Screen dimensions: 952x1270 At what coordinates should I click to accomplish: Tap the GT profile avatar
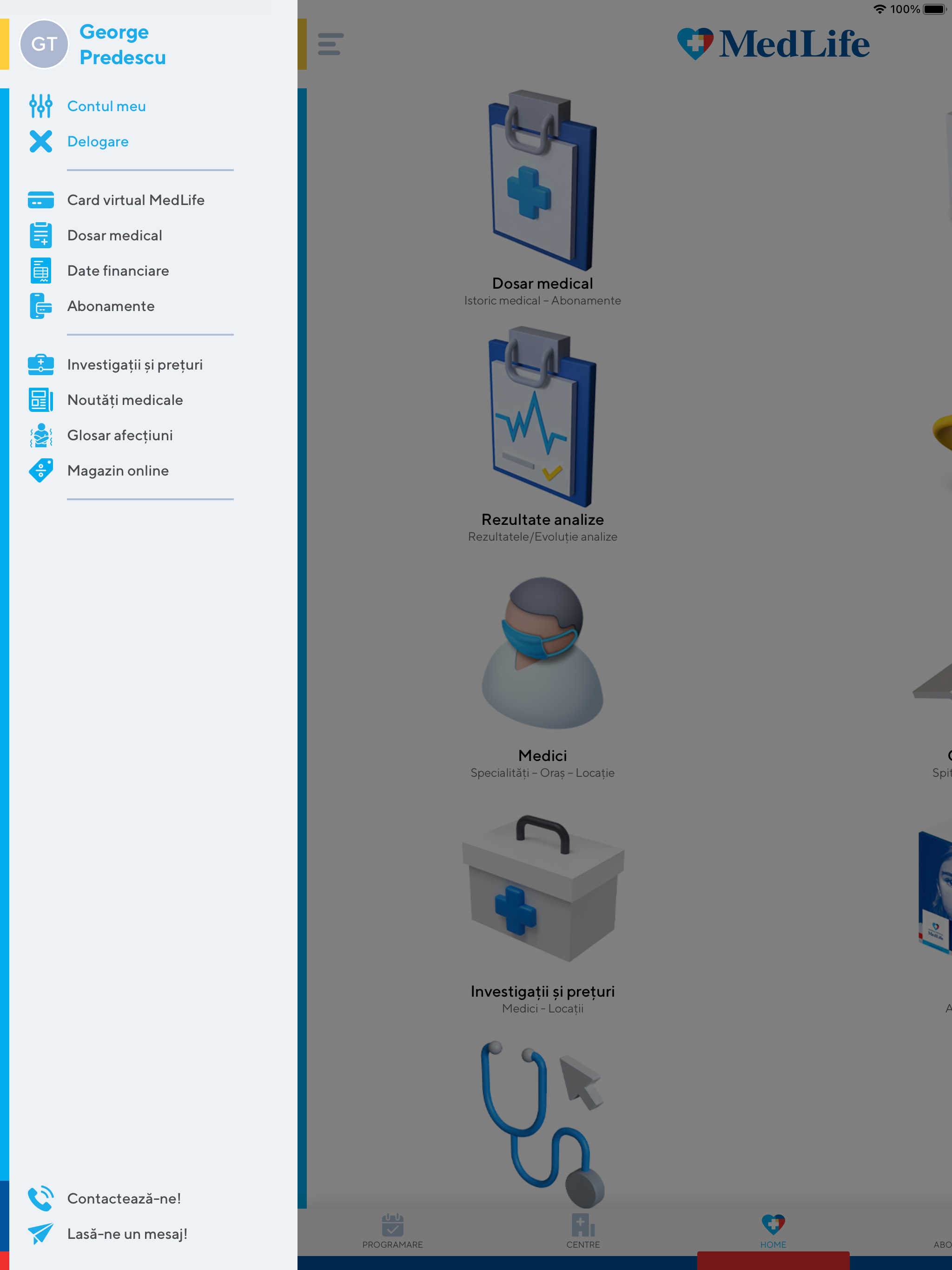(44, 44)
